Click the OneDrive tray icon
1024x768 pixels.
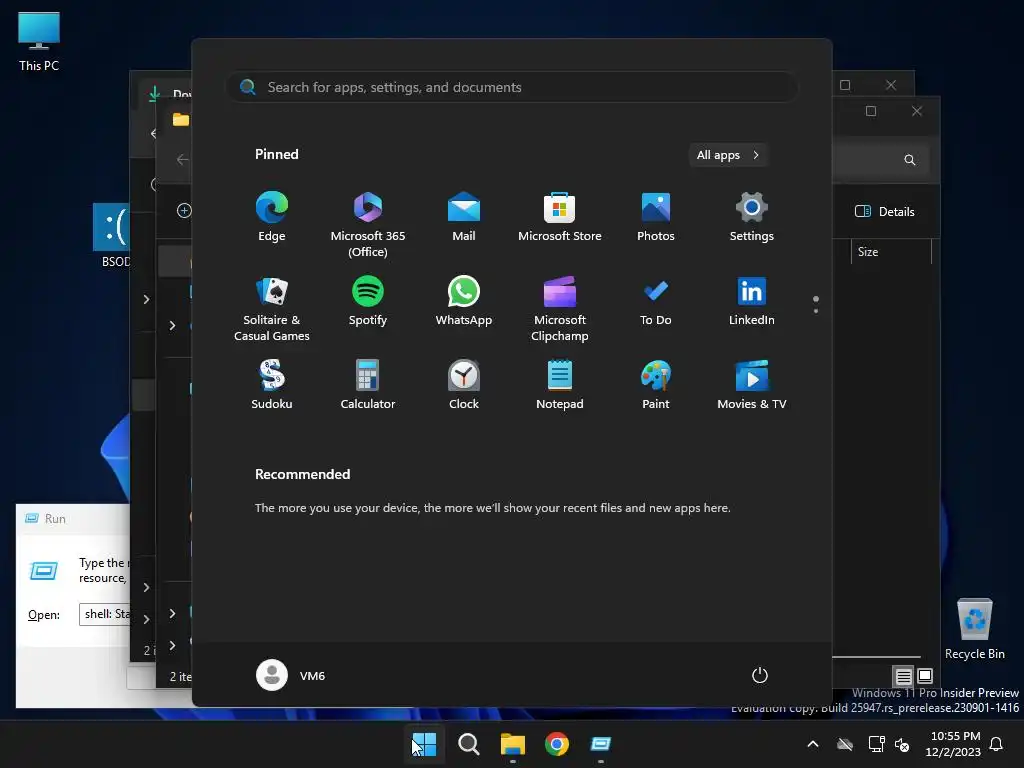pos(845,744)
